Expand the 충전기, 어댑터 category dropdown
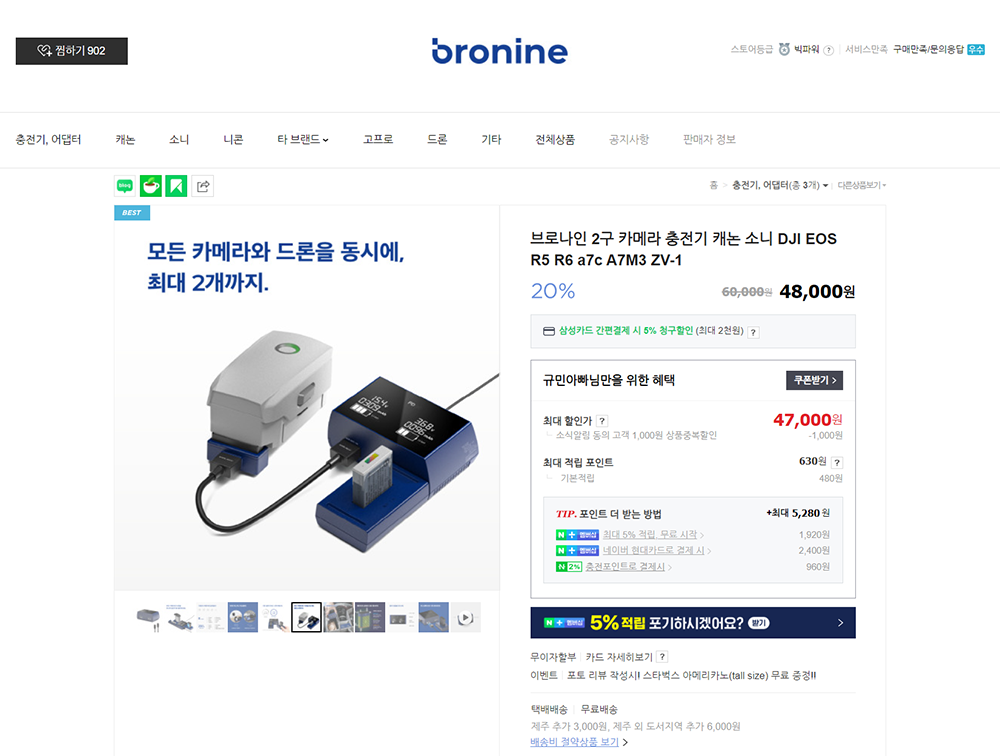Viewport: 1000px width, 756px height. (x=780, y=185)
